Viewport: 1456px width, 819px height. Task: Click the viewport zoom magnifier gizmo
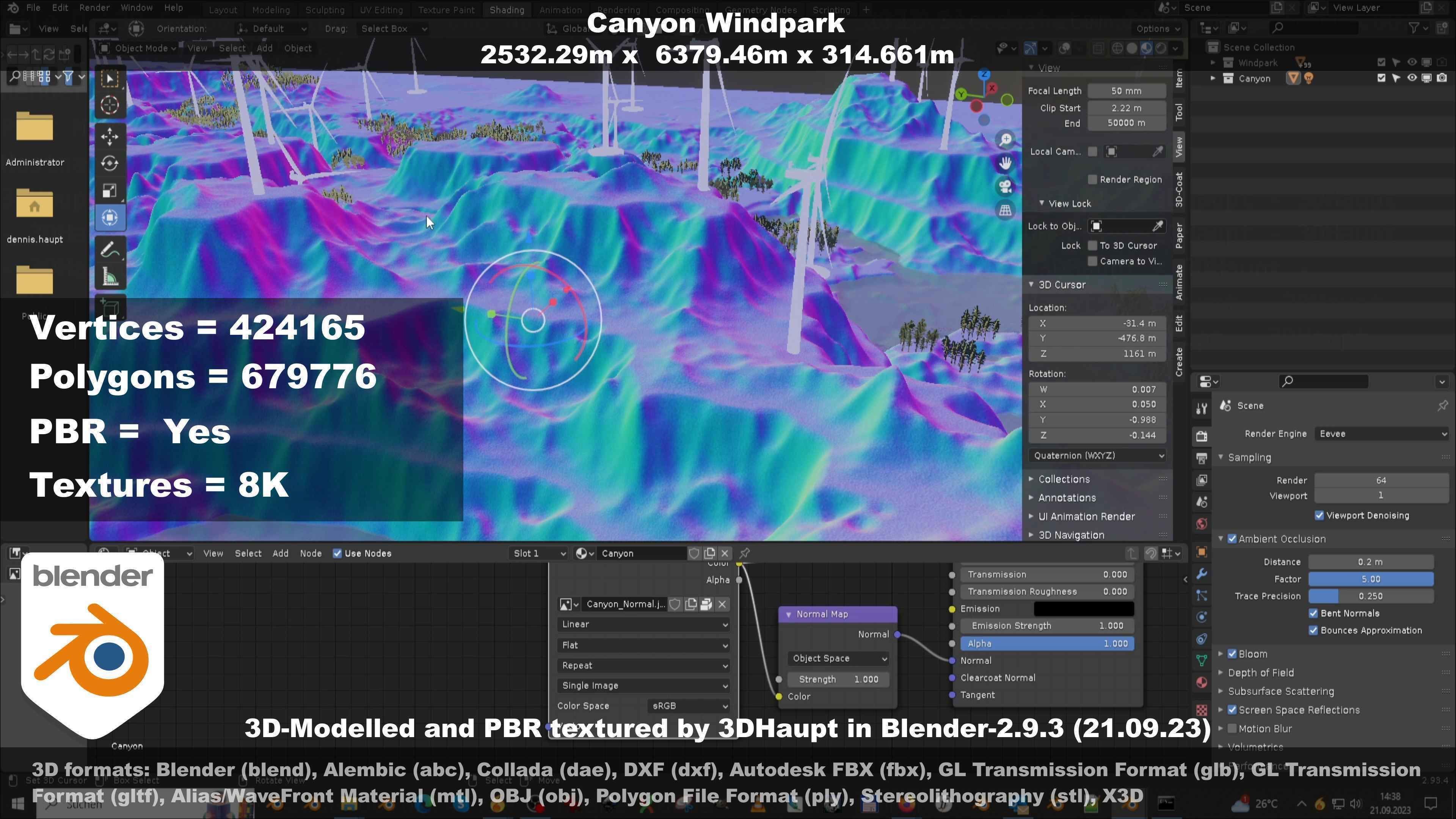point(1006,139)
